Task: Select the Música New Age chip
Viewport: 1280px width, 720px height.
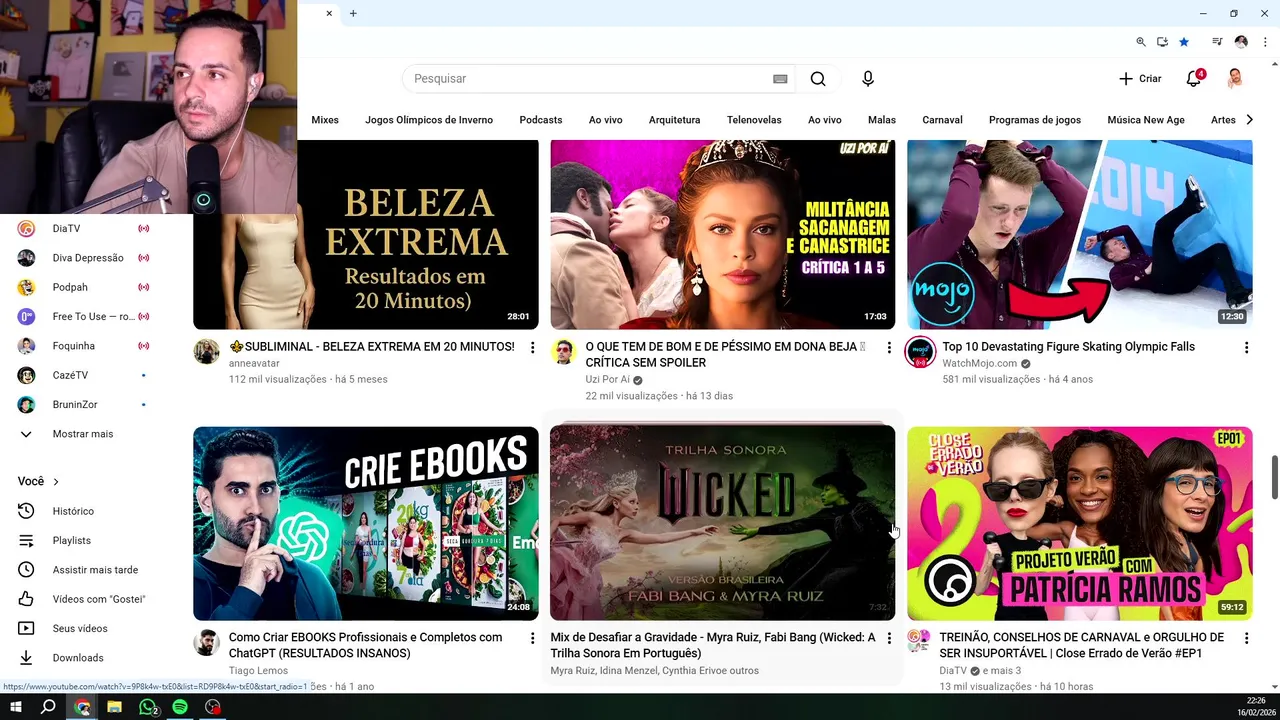Action: coord(1146,120)
